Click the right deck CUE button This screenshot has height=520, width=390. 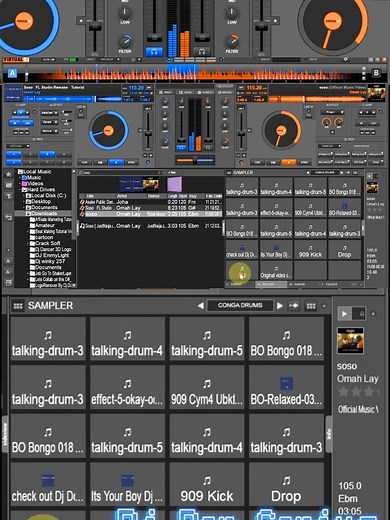click(257, 162)
